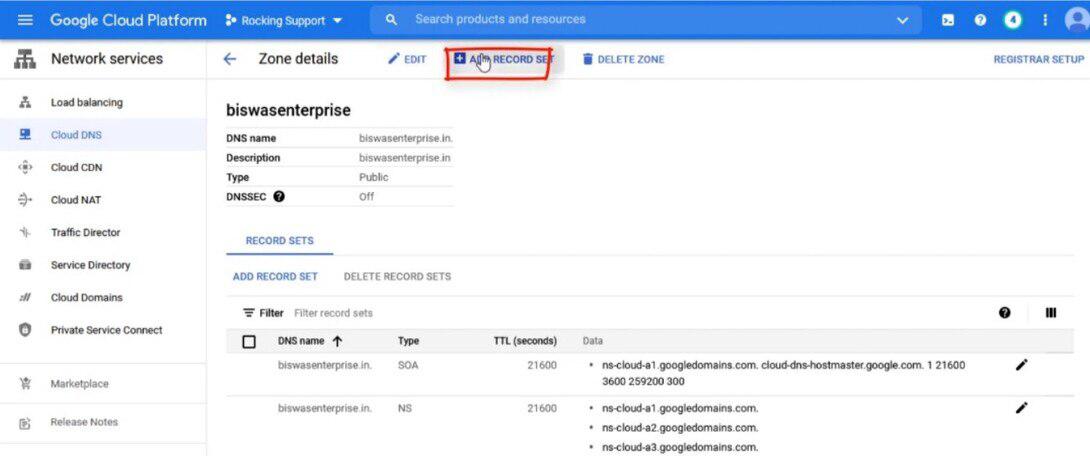Open Traffic Director in sidebar
The width and height of the screenshot is (1090, 456).
[x=86, y=233]
